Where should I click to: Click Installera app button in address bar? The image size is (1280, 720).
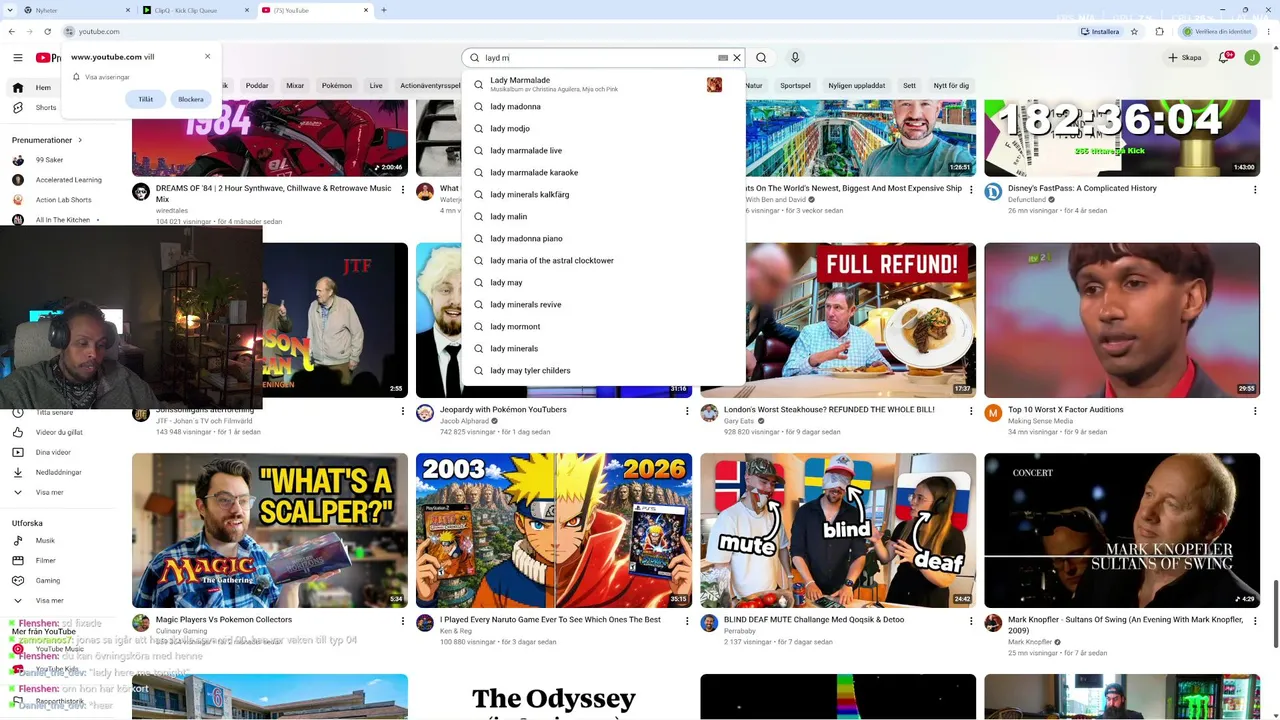1100,31
